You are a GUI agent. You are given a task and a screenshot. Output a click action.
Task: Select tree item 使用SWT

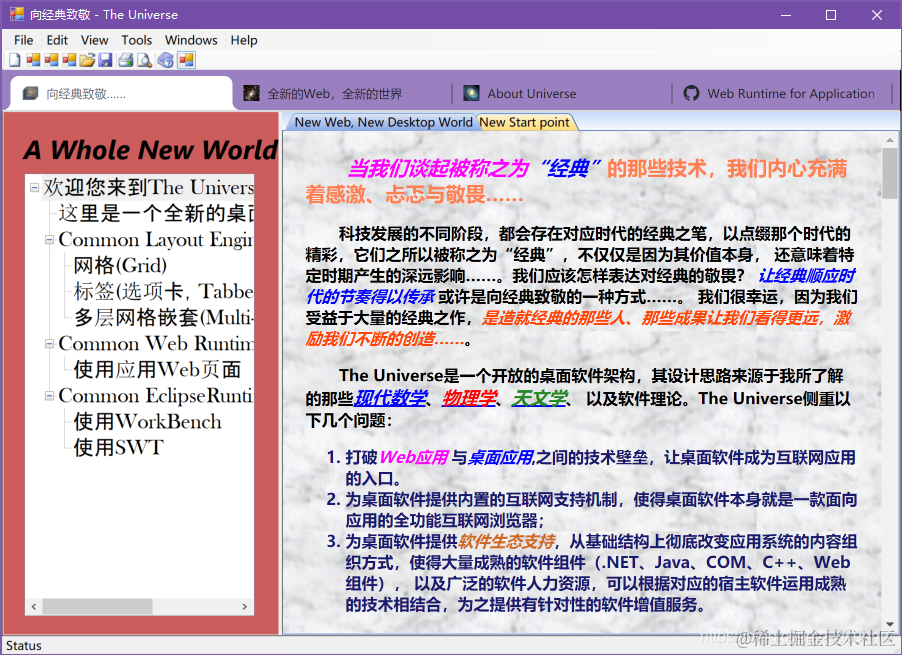[119, 447]
